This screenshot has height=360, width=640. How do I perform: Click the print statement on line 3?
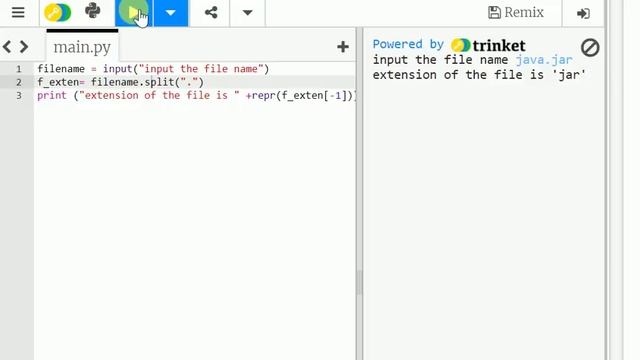click(196, 96)
